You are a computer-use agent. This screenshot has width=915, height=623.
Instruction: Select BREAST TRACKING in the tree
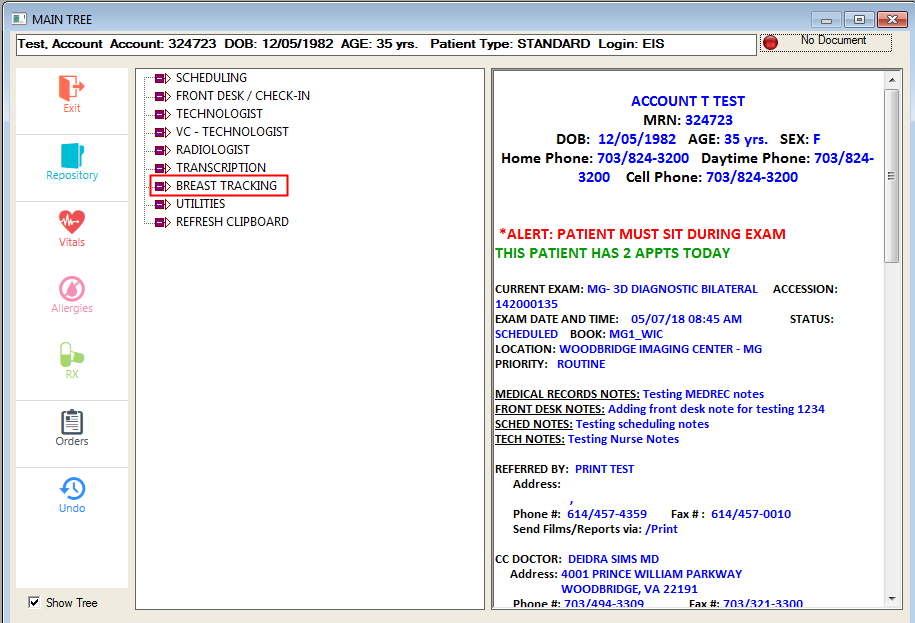pyautogui.click(x=226, y=186)
